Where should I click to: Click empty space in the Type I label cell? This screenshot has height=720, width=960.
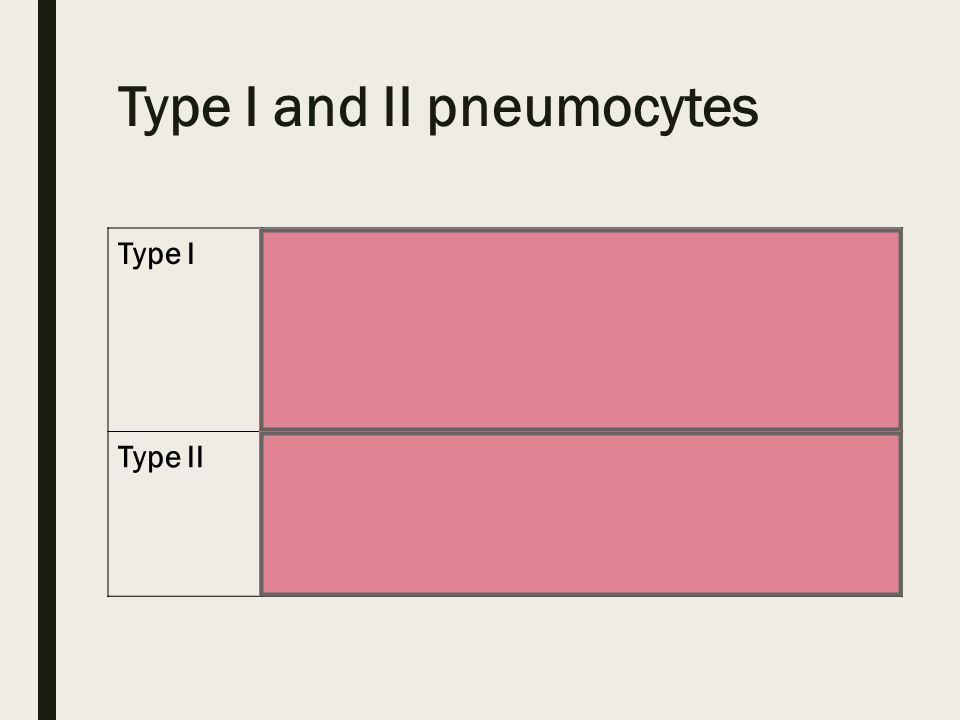[x=184, y=355]
